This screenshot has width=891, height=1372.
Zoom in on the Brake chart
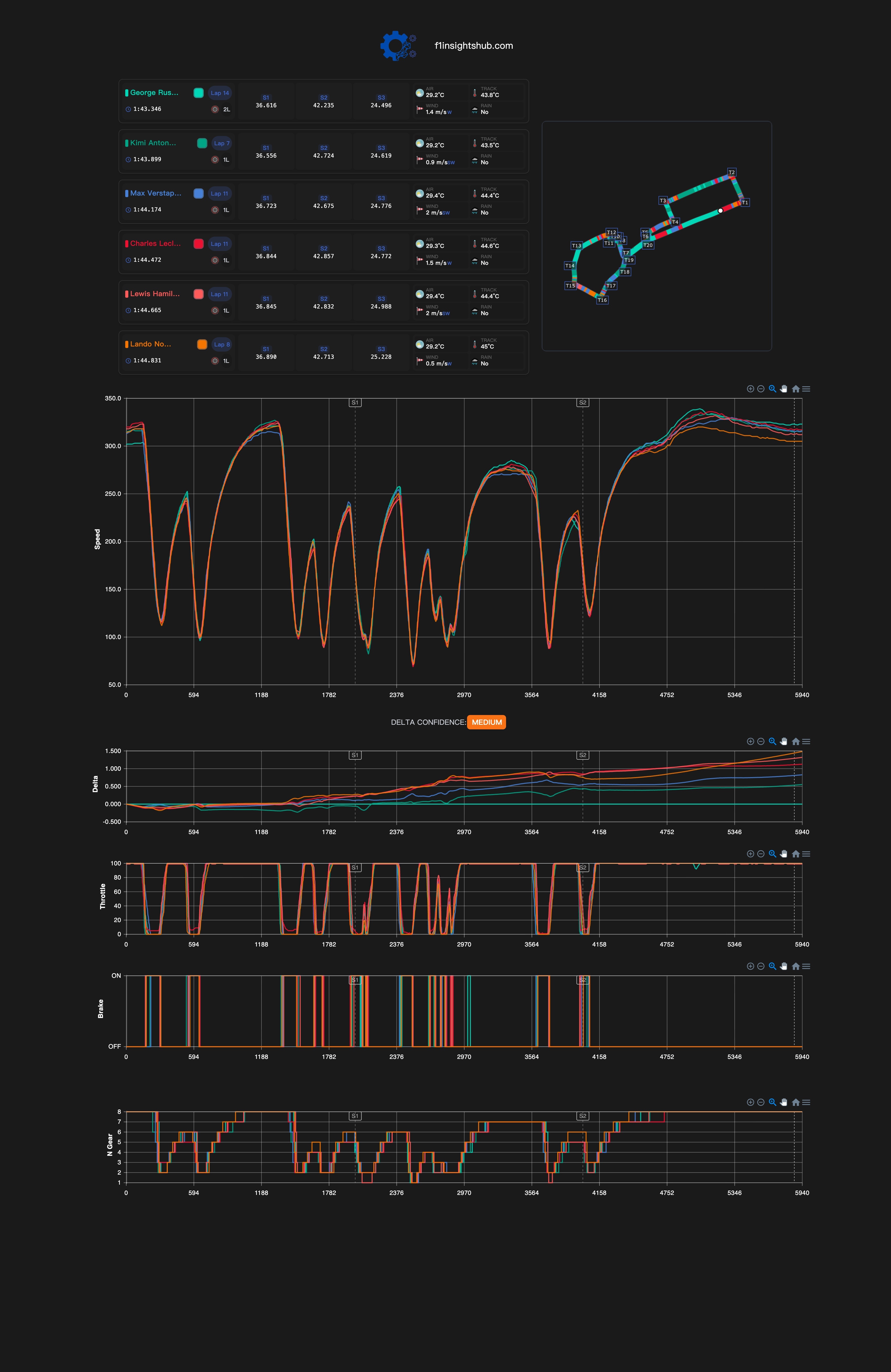(750, 966)
